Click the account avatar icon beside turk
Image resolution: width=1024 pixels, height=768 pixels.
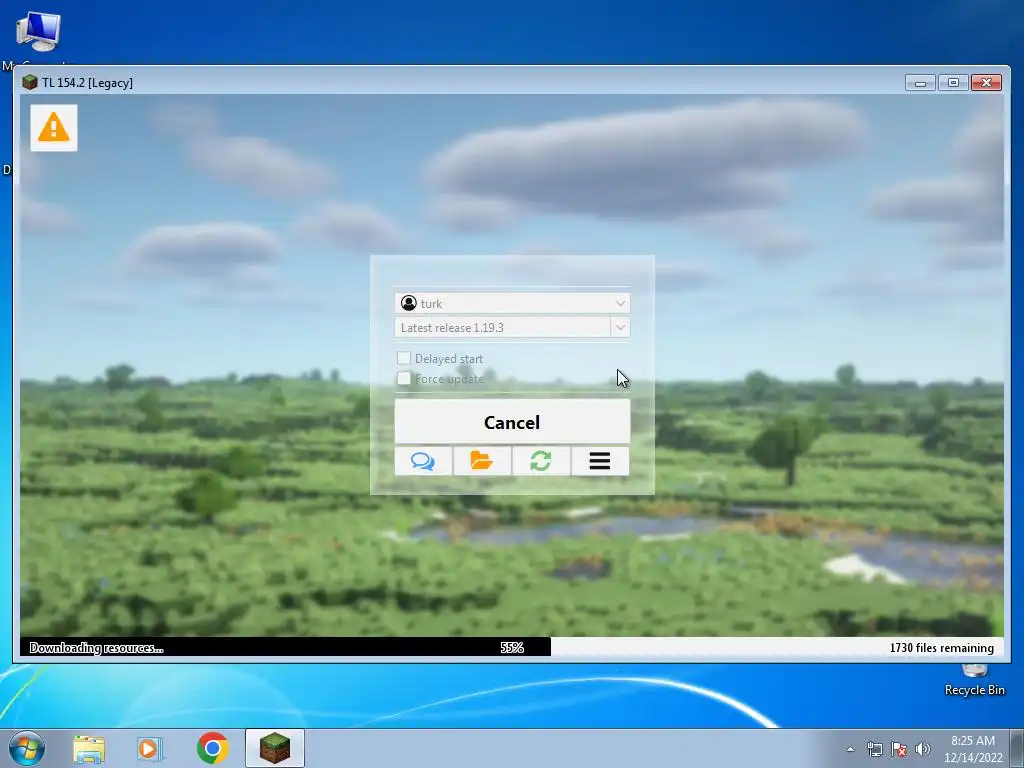[409, 303]
